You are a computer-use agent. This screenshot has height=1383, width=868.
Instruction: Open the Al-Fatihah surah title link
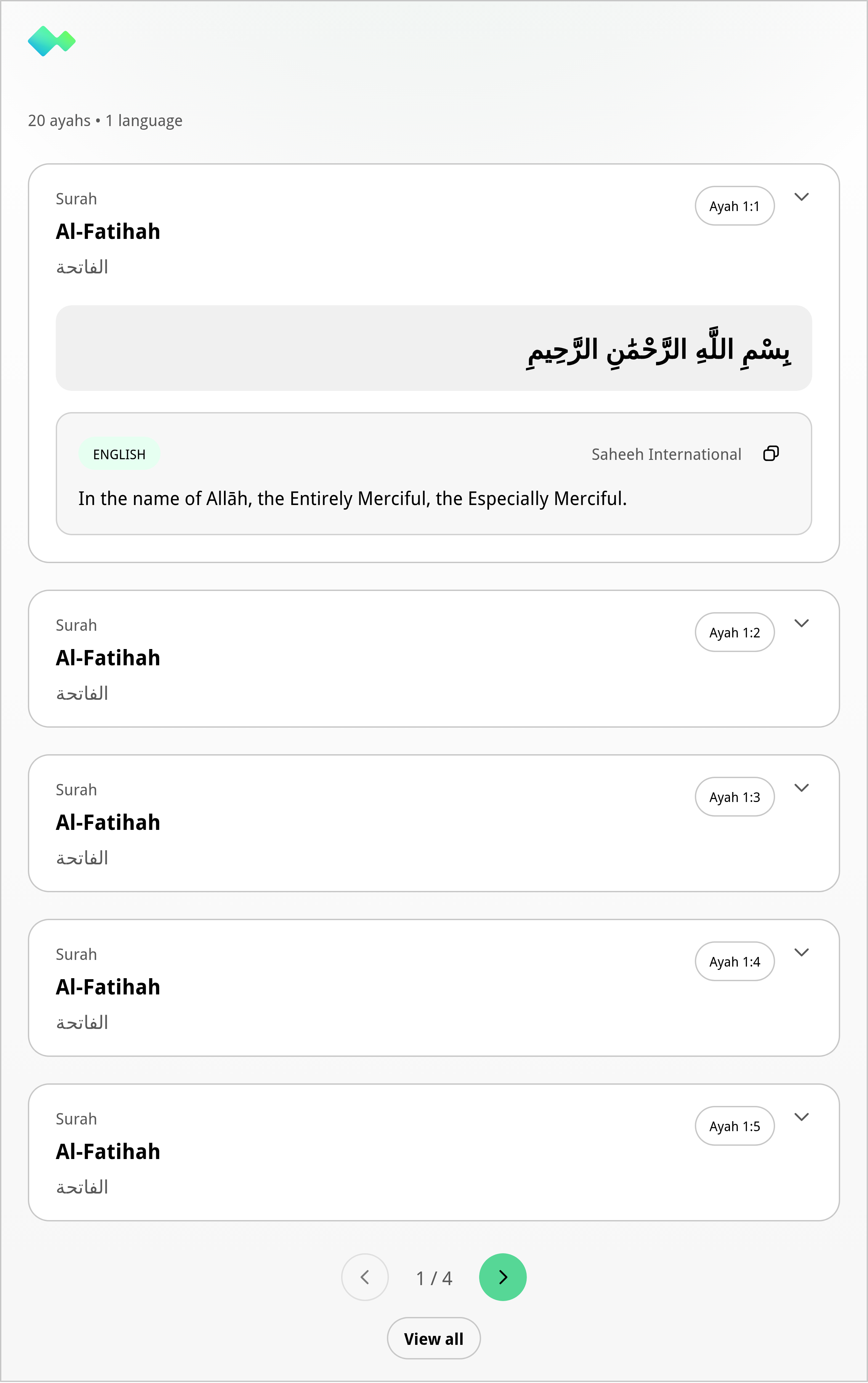click(109, 231)
